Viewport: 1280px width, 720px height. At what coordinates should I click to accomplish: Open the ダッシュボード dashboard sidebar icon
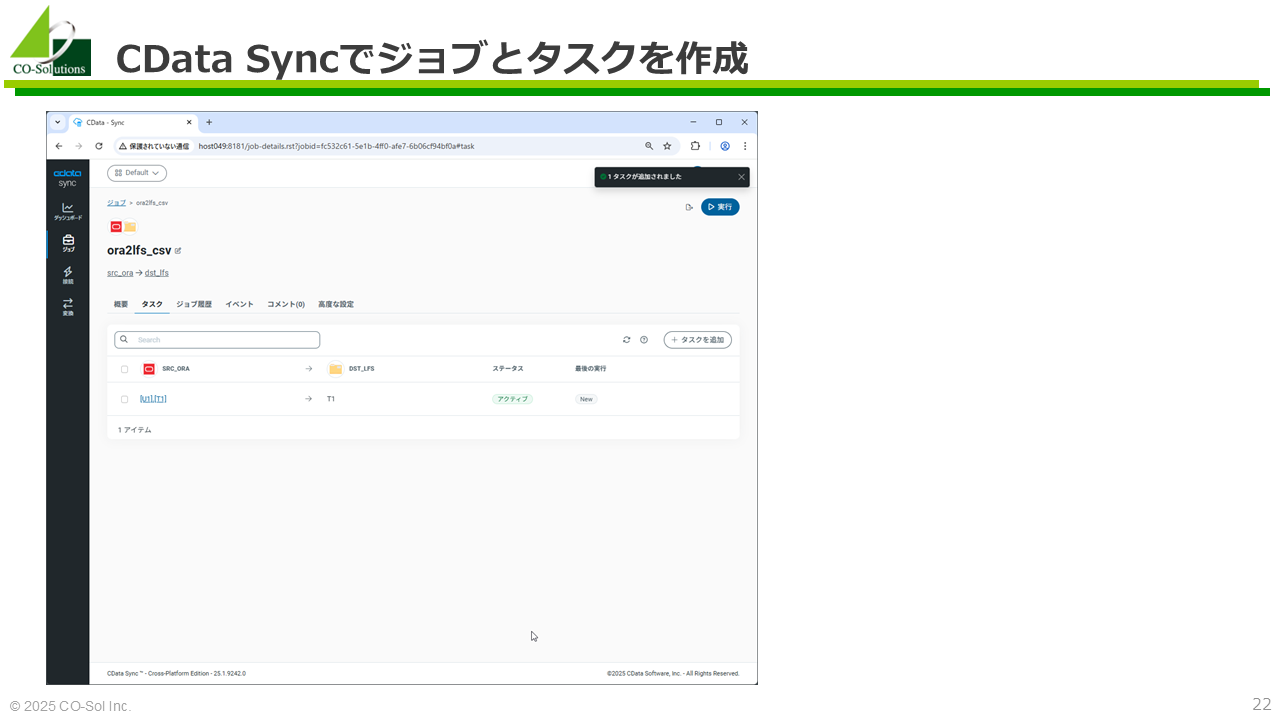pyautogui.click(x=68, y=211)
